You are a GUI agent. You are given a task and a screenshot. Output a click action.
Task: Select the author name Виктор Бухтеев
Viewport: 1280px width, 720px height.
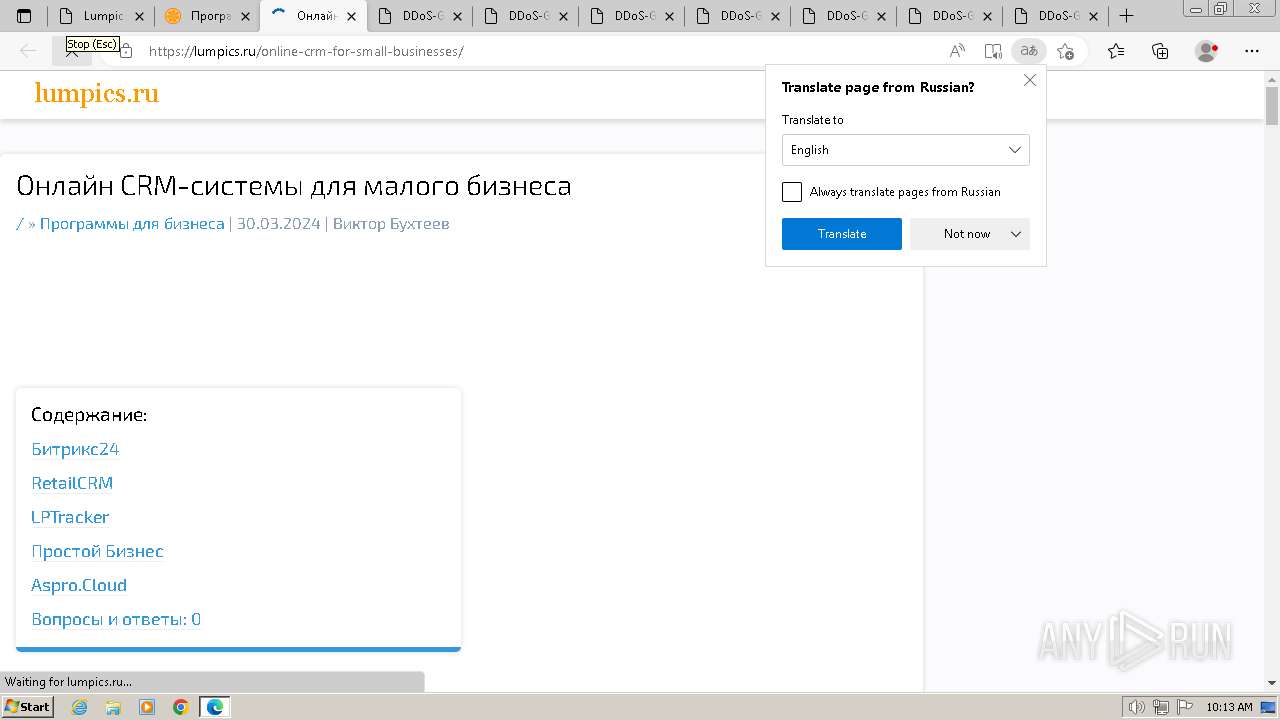click(391, 224)
